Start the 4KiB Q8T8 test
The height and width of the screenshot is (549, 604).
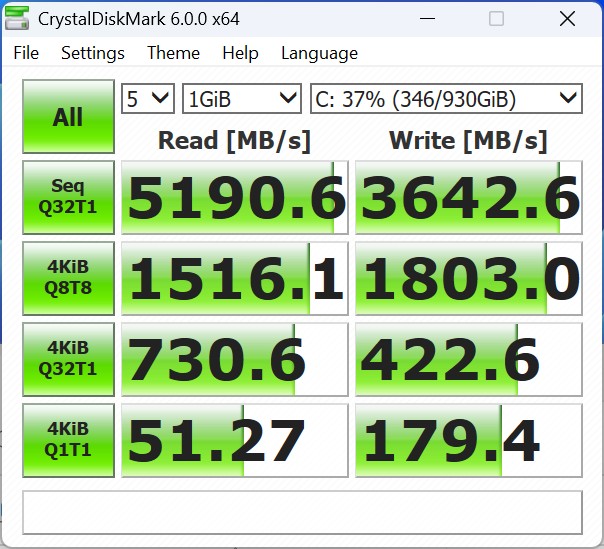(67, 278)
